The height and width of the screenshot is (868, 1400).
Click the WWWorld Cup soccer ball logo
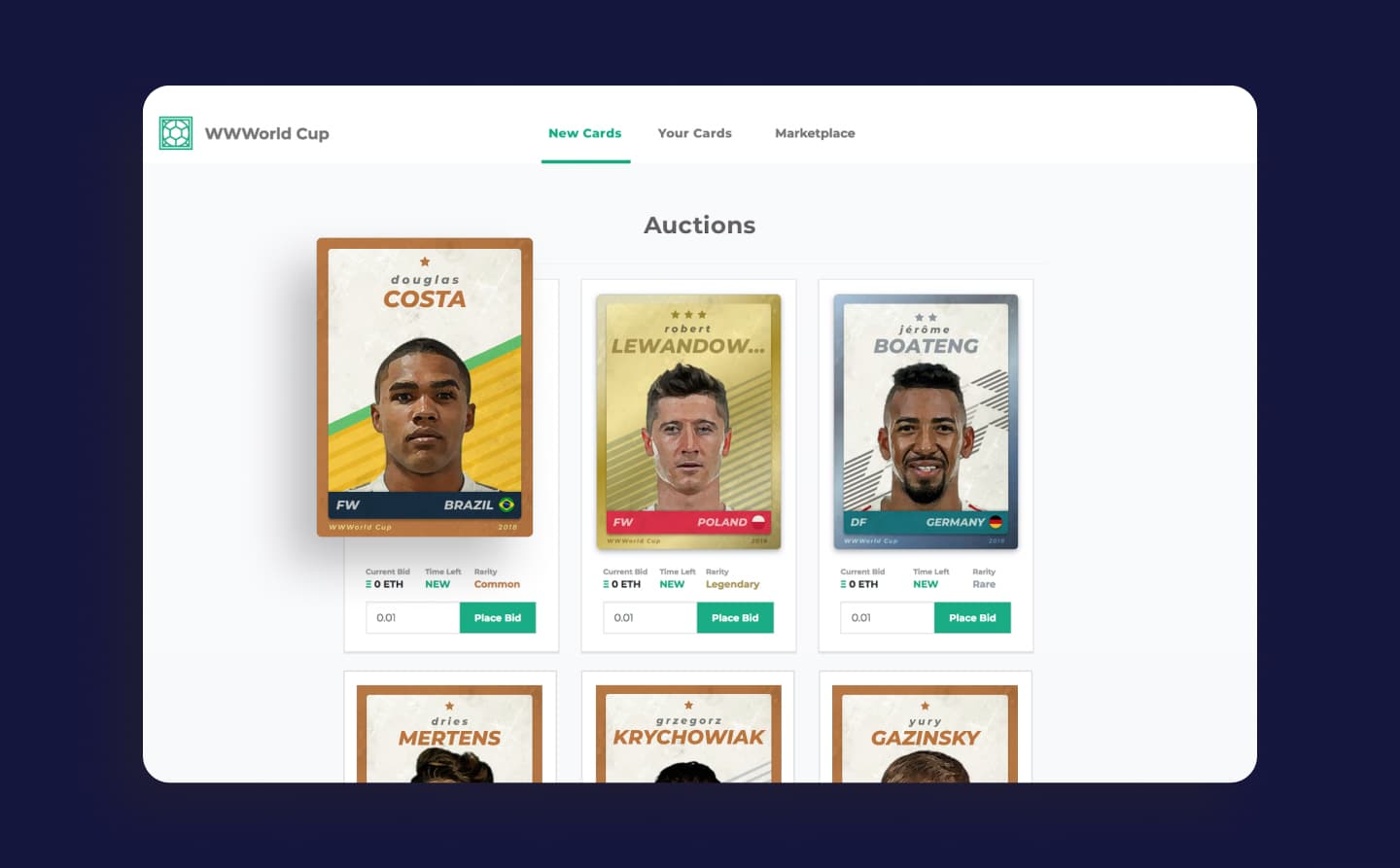(x=176, y=133)
